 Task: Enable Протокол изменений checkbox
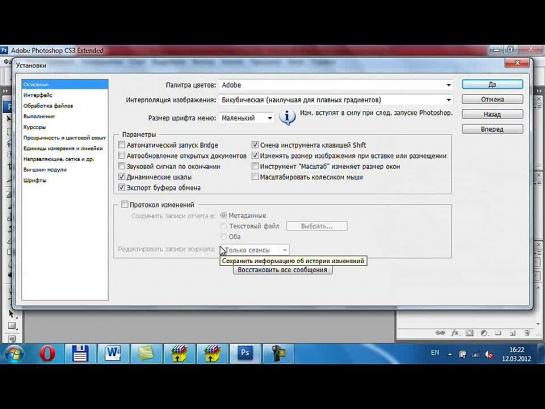pyautogui.click(x=124, y=204)
